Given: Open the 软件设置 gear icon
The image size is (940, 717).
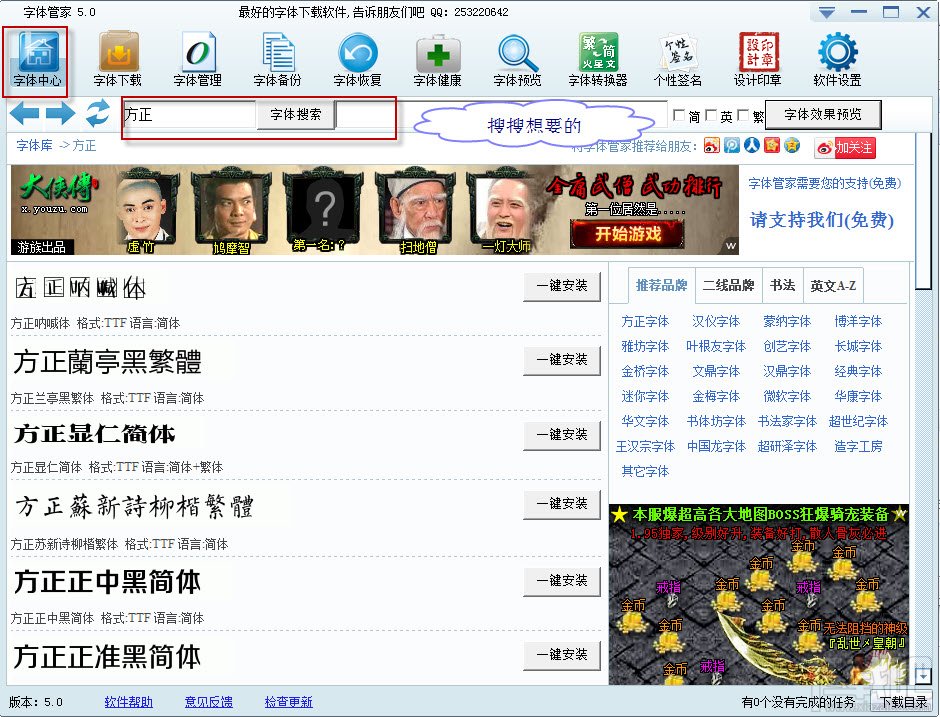Looking at the screenshot, I should pos(837,53).
